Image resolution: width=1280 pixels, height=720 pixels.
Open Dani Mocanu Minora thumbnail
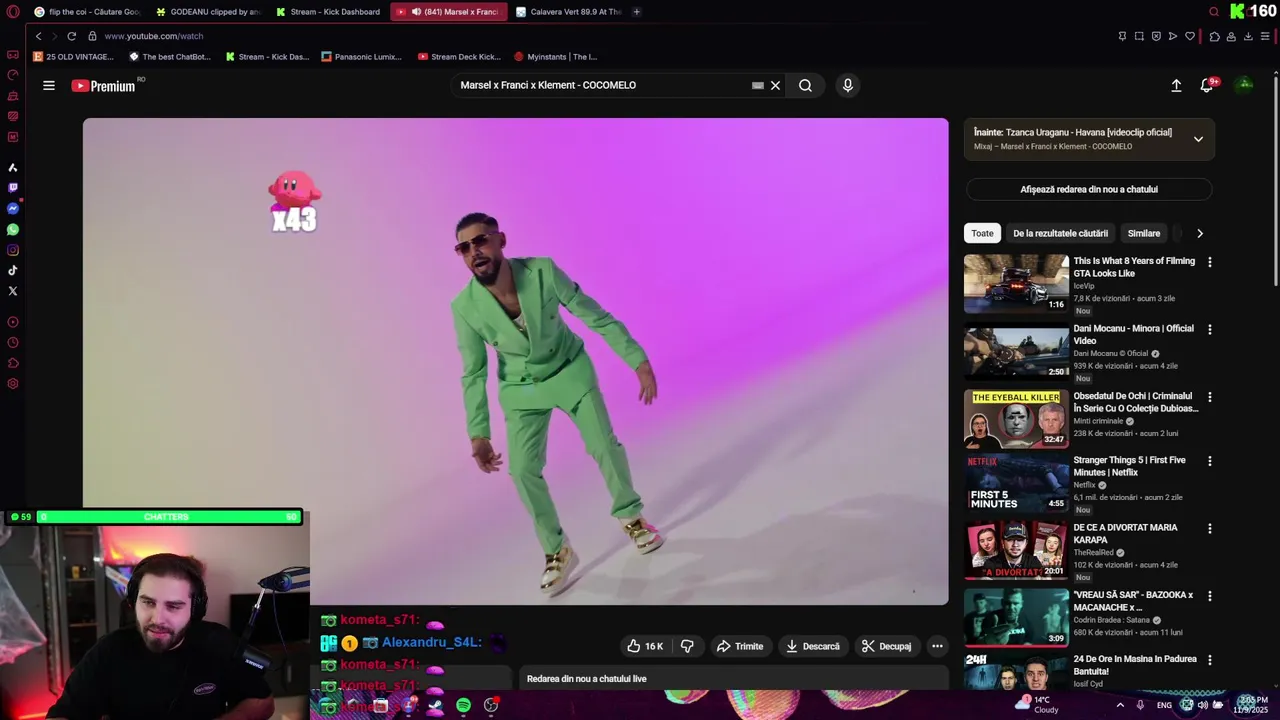coord(1016,350)
